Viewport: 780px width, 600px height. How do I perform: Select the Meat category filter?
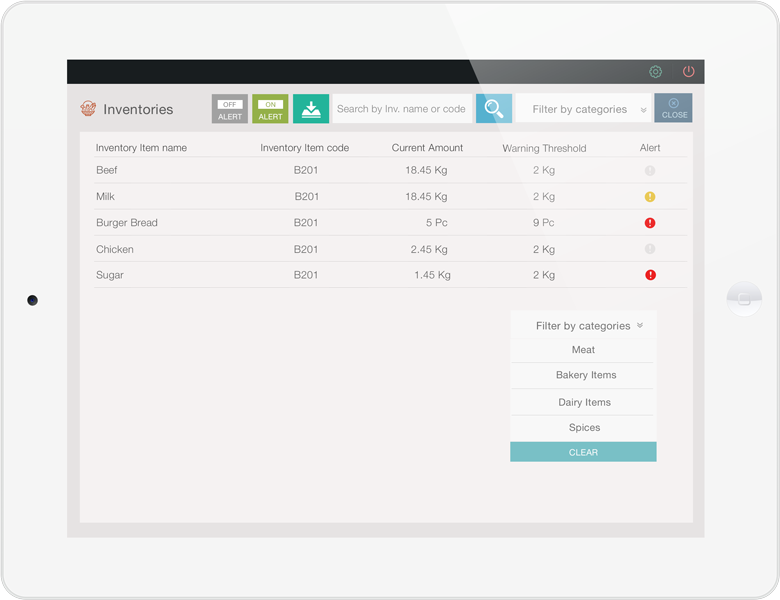[583, 350]
